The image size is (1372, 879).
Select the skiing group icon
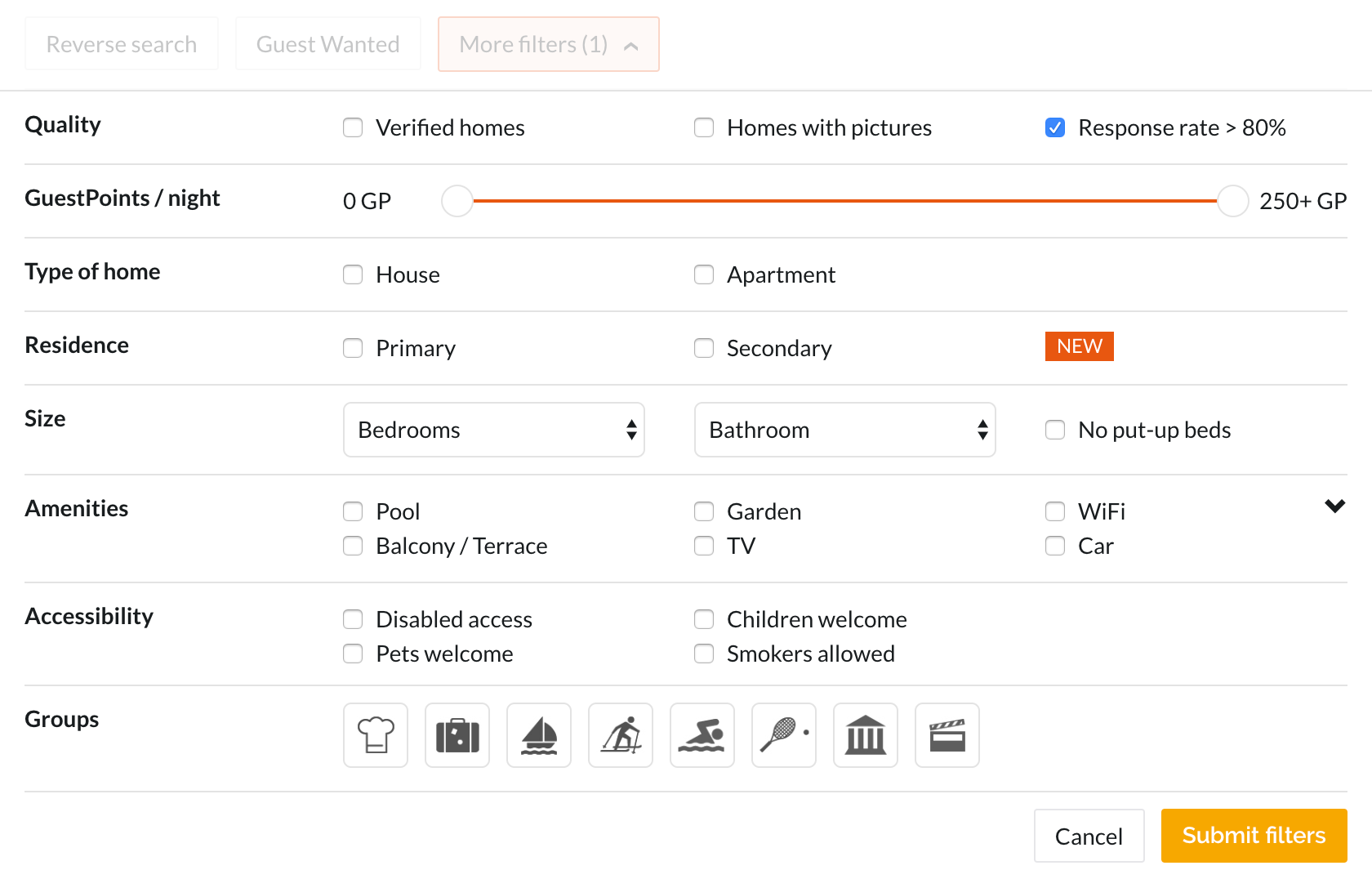621,735
